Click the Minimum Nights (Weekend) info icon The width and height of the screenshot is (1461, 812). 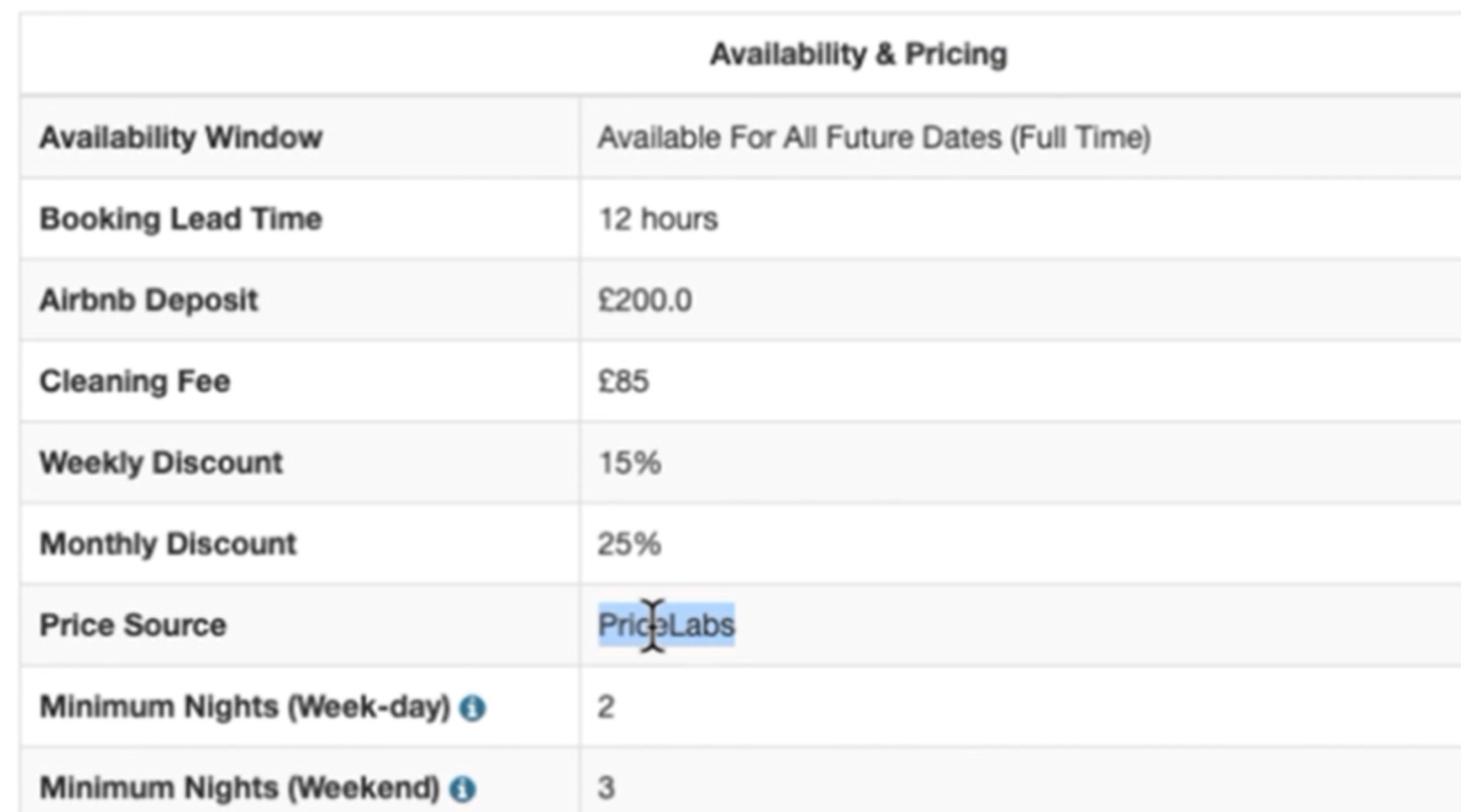click(x=462, y=789)
